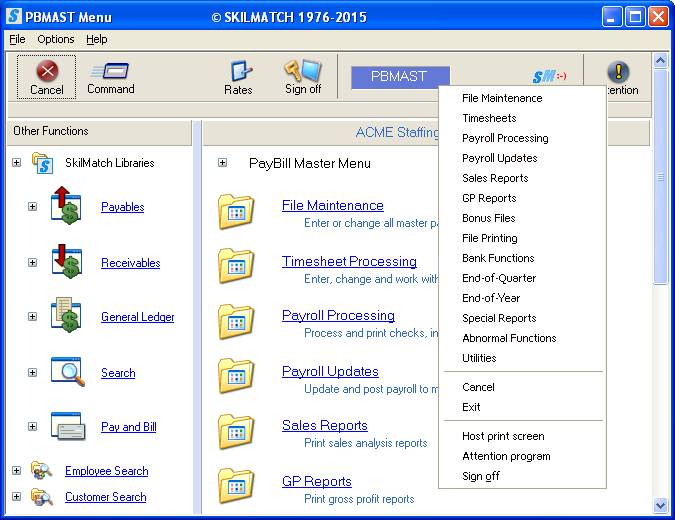Screen dimensions: 675x520
Task: Click the scrollbar down arrow
Action: (660, 505)
